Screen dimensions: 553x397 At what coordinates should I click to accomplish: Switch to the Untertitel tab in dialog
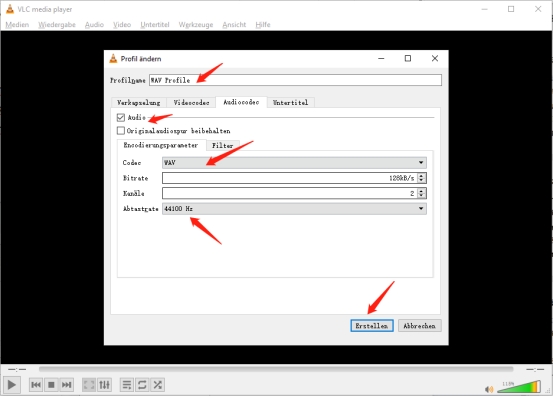291,103
